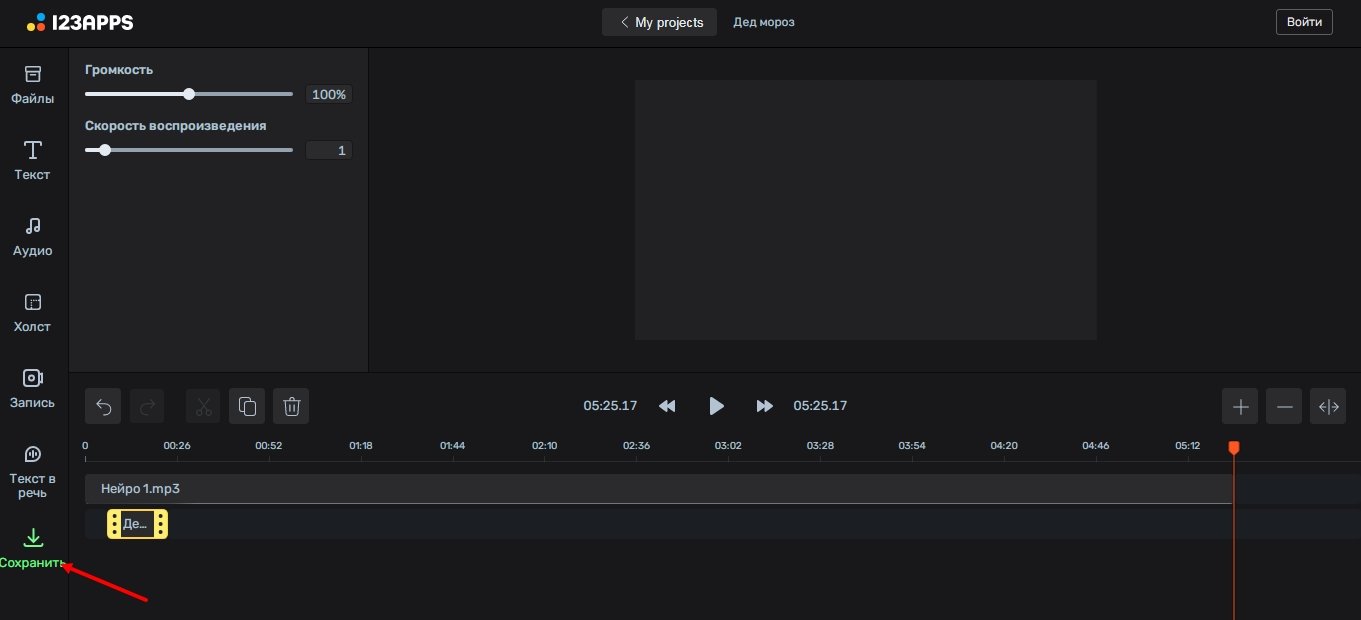Return to My projects
Image resolution: width=1361 pixels, height=620 pixels.
659,21
